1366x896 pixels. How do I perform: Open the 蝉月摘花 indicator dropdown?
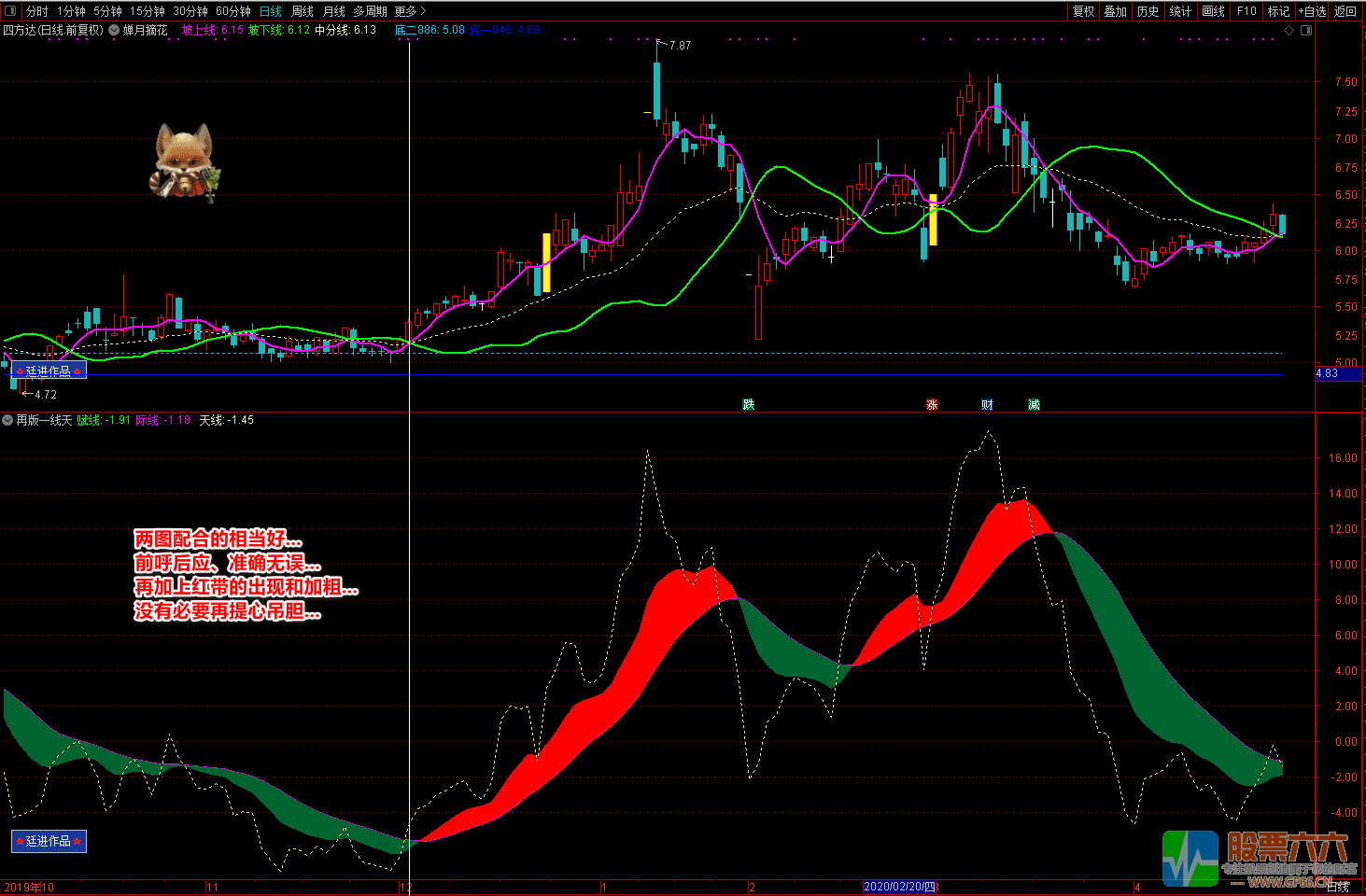click(114, 31)
